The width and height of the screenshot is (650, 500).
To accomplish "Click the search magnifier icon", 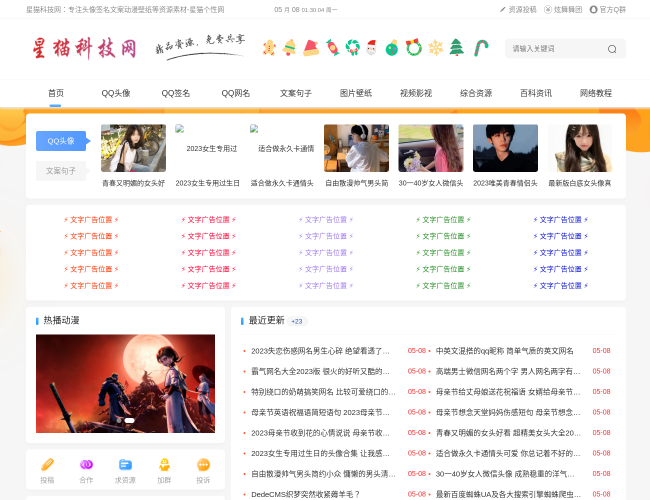I will click(x=612, y=49).
